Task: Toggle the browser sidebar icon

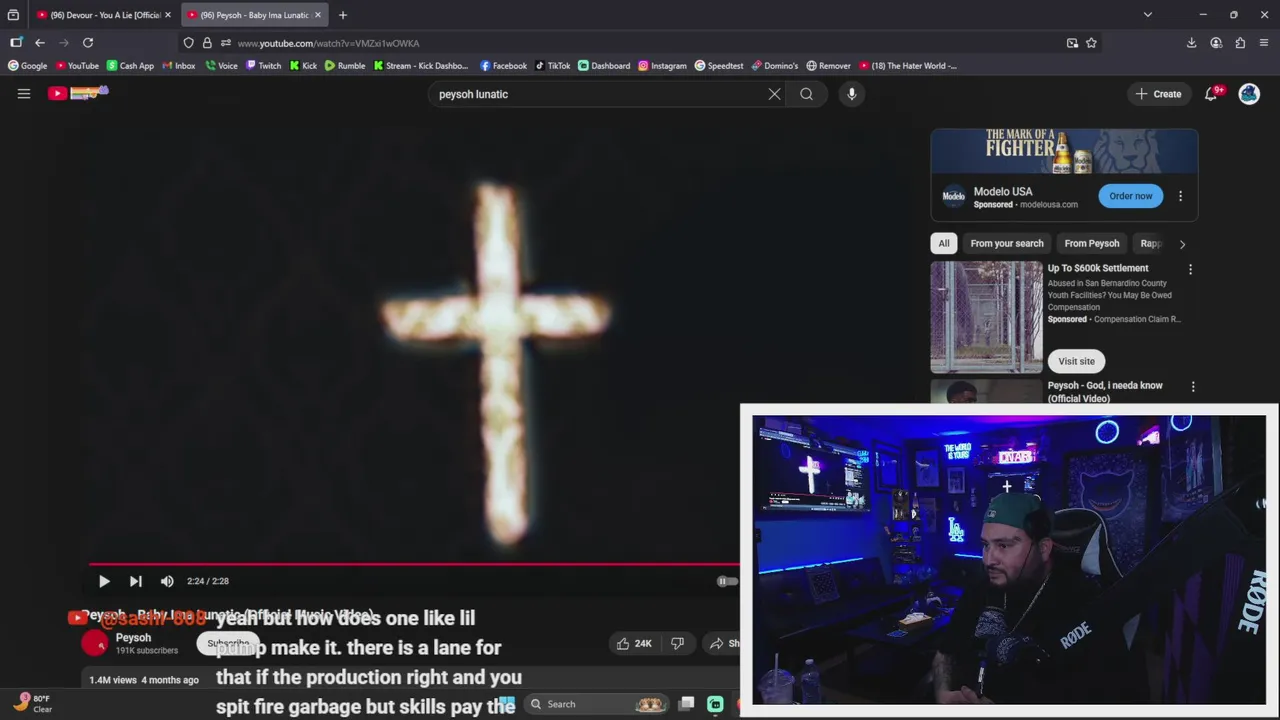Action: coord(16,43)
